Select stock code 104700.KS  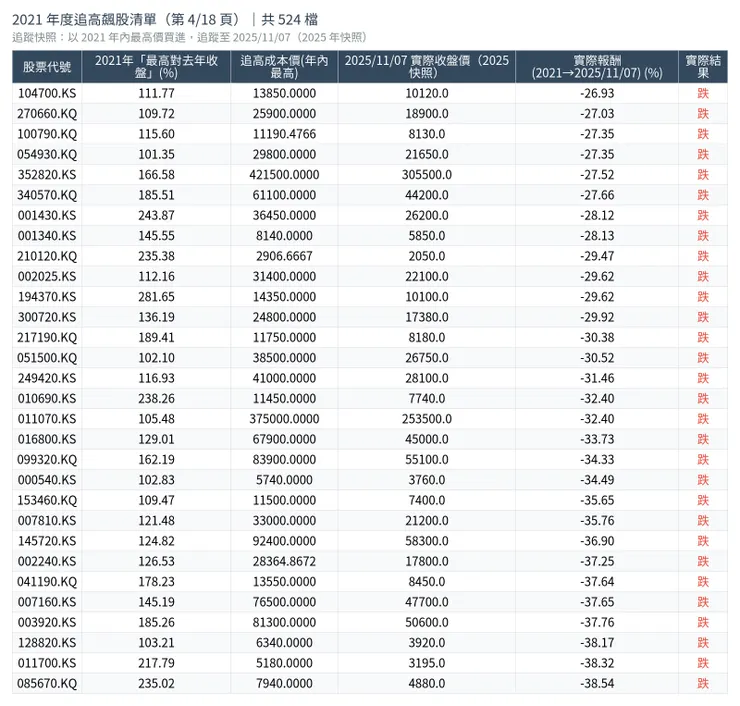pos(47,93)
